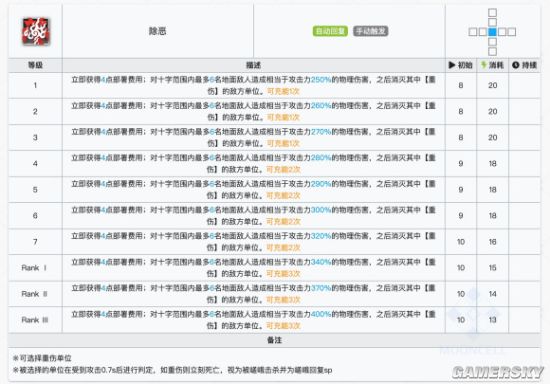Image resolution: width=550 pixels, height=384 pixels.
Task: Select level 2 in the 等级 column
Action: (35, 112)
